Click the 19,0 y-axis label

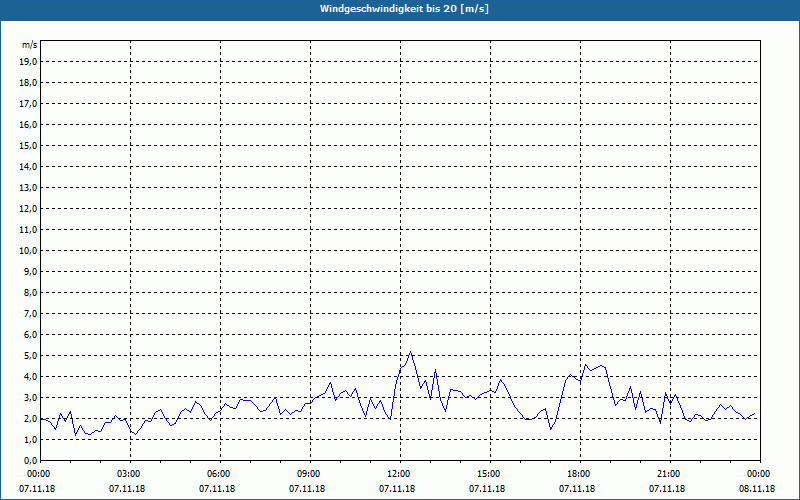coord(29,62)
